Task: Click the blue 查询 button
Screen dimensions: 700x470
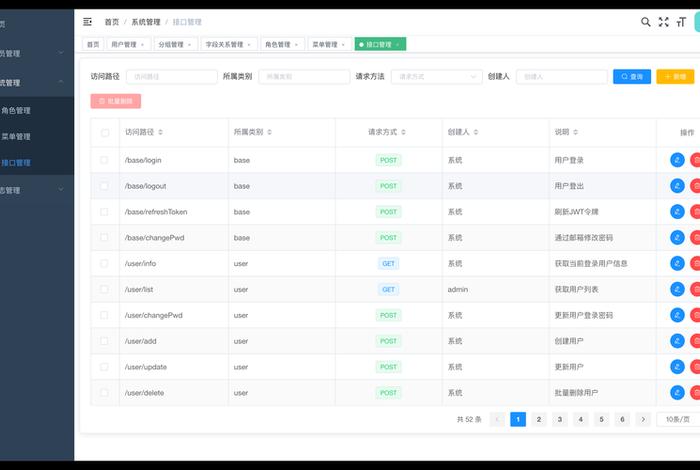Action: coord(632,76)
